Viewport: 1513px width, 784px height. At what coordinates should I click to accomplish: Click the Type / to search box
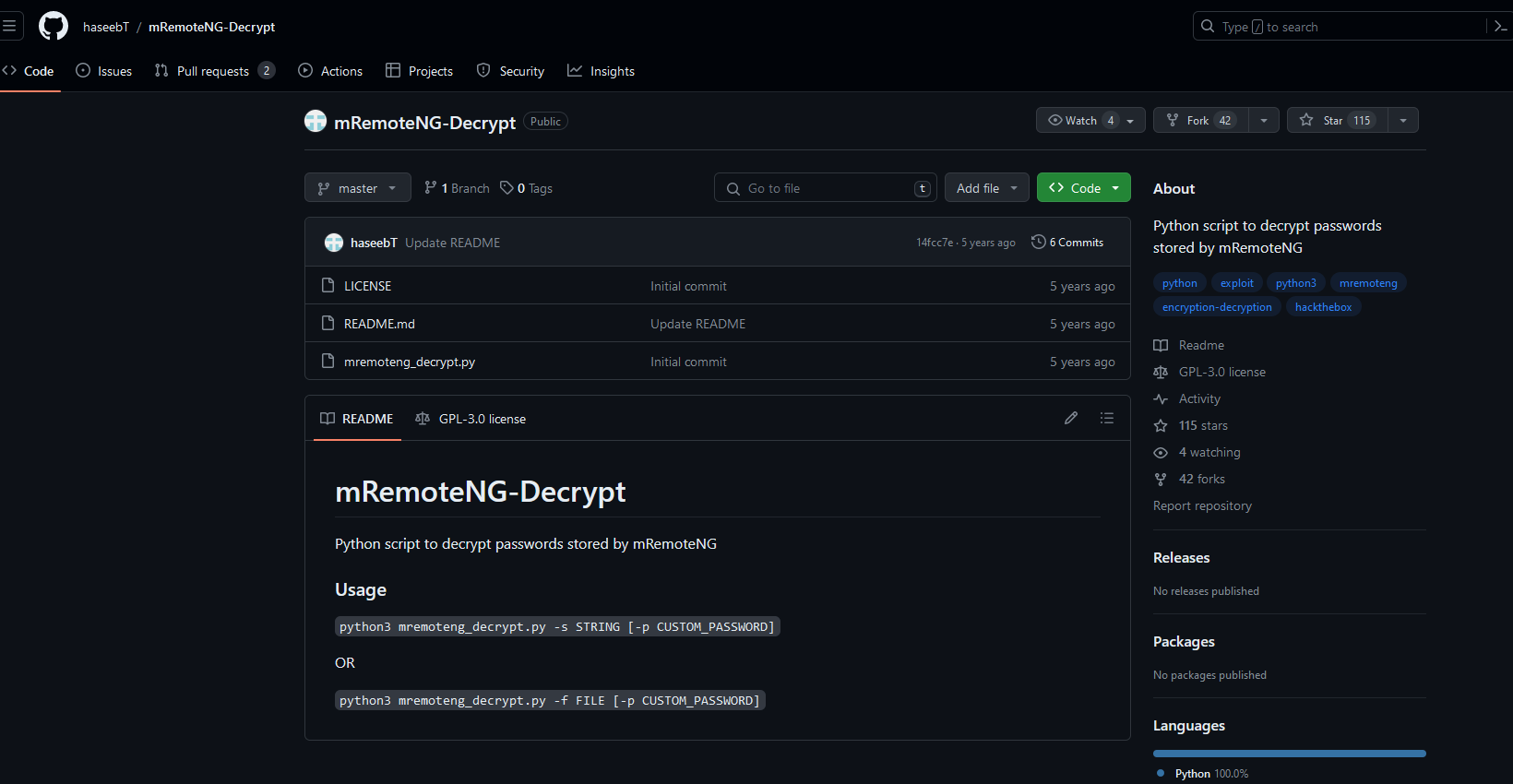click(x=1338, y=26)
